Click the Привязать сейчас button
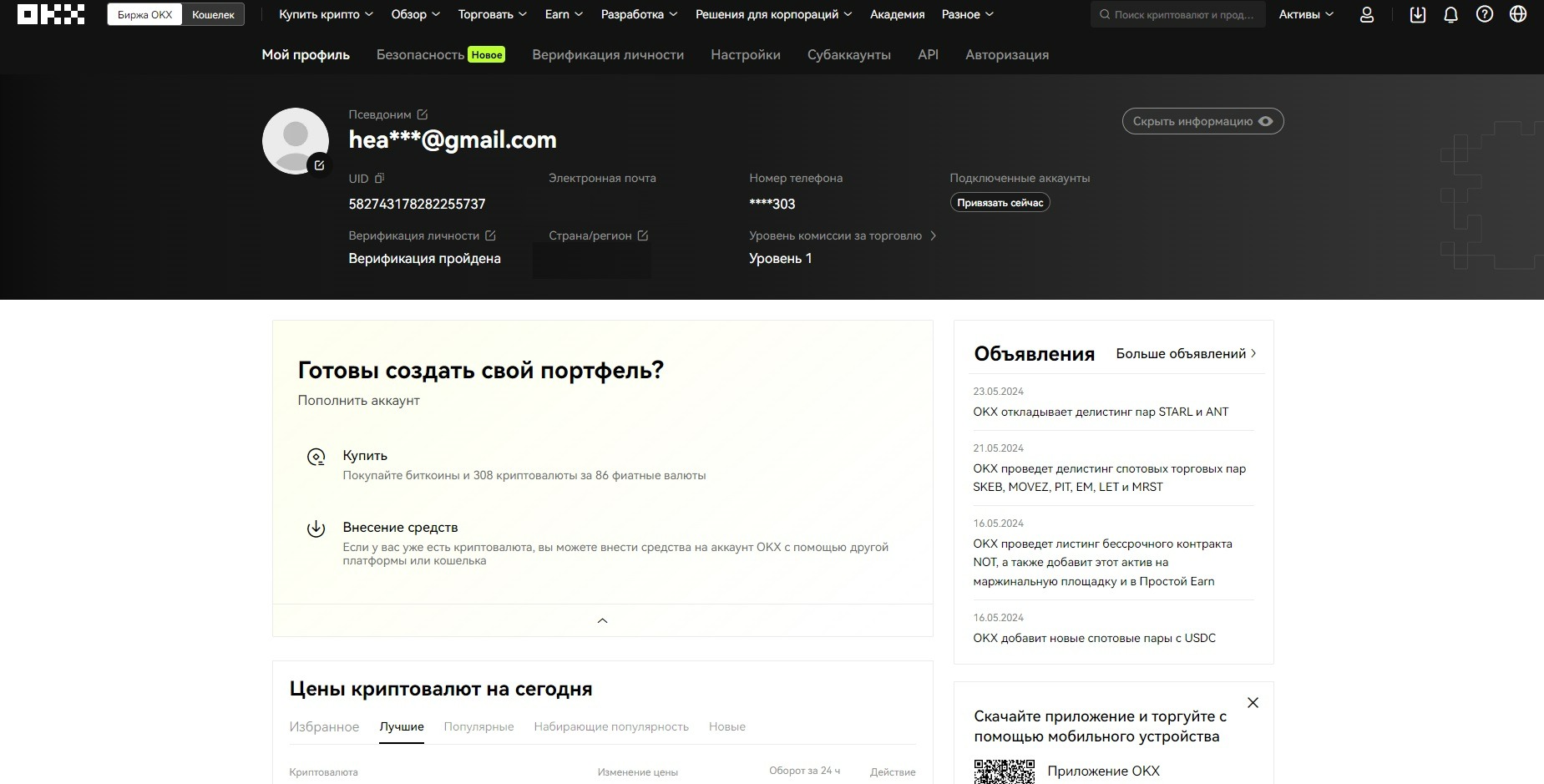 (x=1000, y=203)
